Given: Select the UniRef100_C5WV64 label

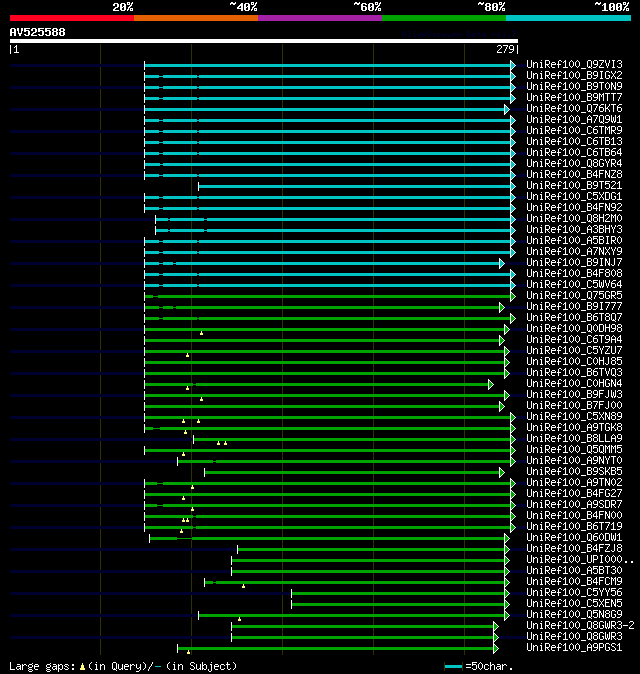Looking at the screenshot, I should pos(574,285).
